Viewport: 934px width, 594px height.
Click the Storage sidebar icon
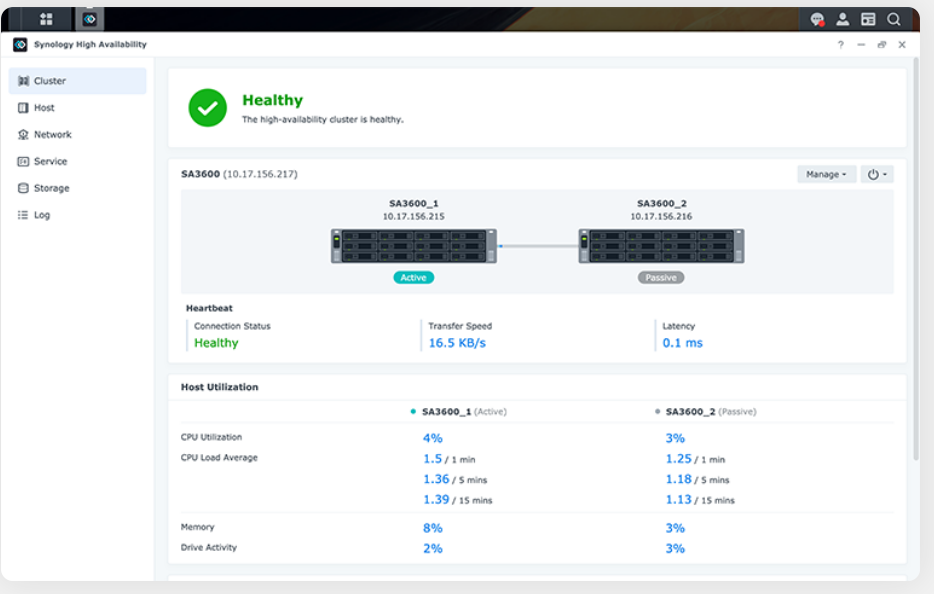[23, 188]
